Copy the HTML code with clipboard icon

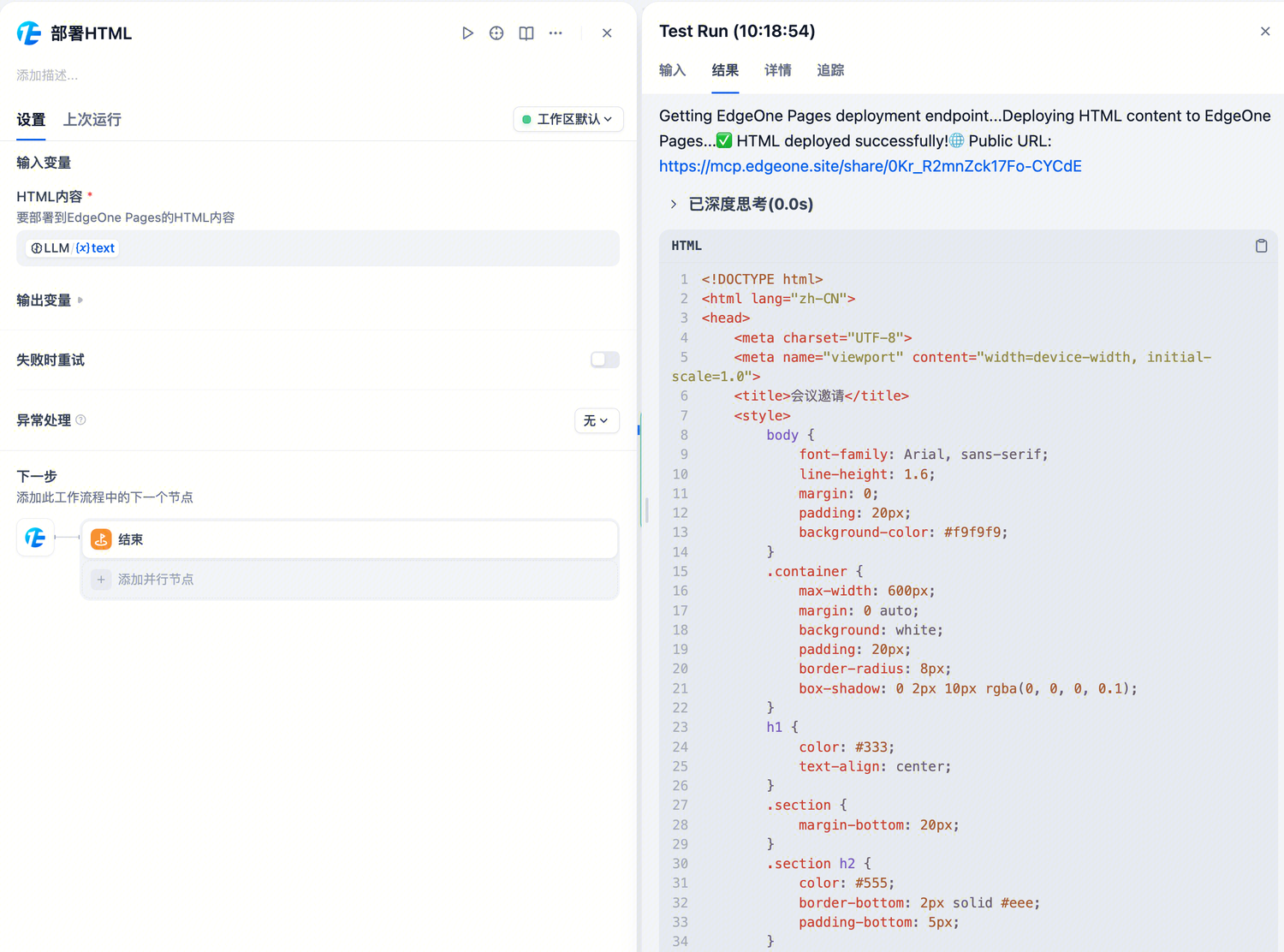click(1261, 246)
